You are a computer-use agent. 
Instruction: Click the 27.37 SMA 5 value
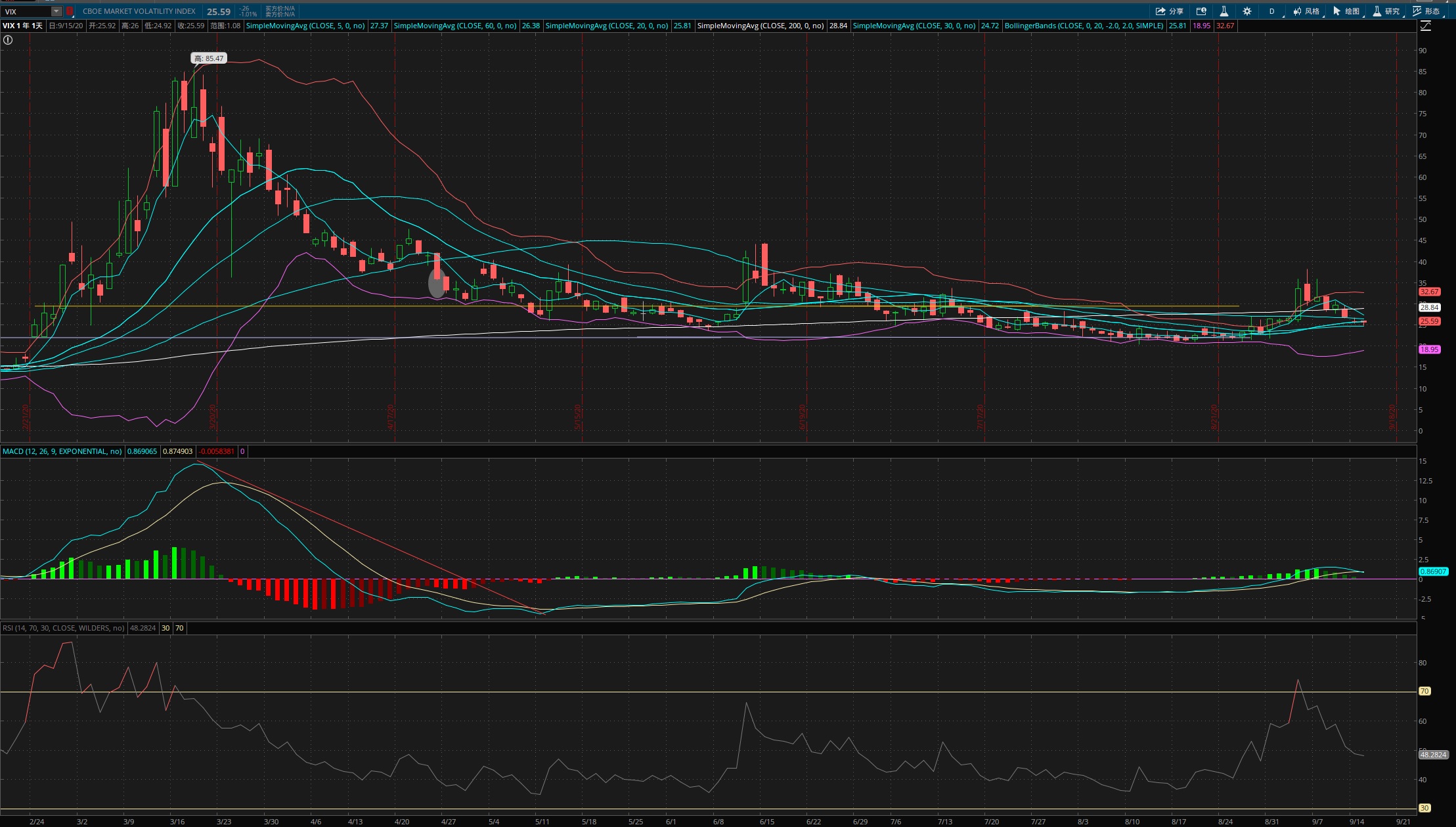tap(379, 26)
